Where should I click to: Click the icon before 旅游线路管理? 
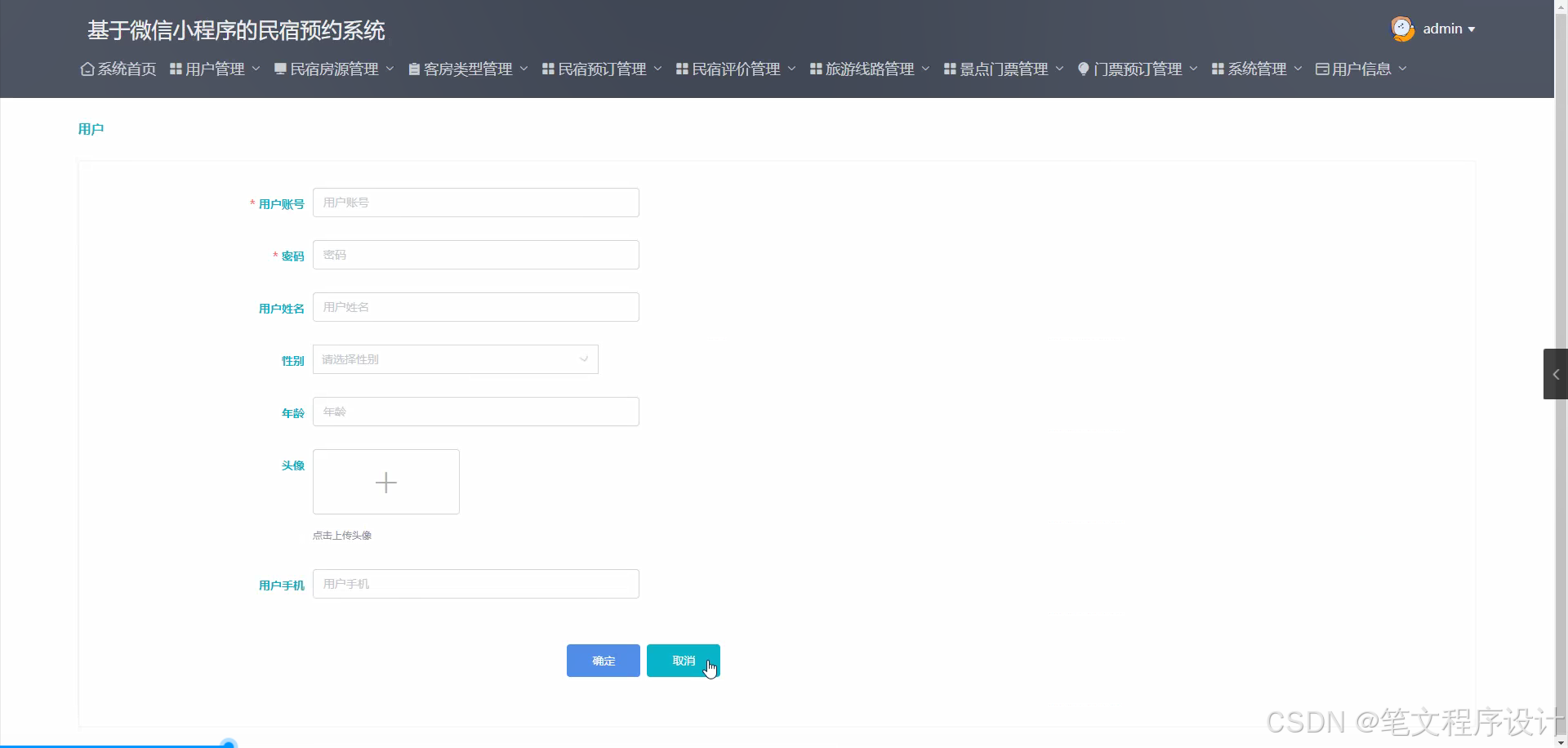[x=816, y=69]
